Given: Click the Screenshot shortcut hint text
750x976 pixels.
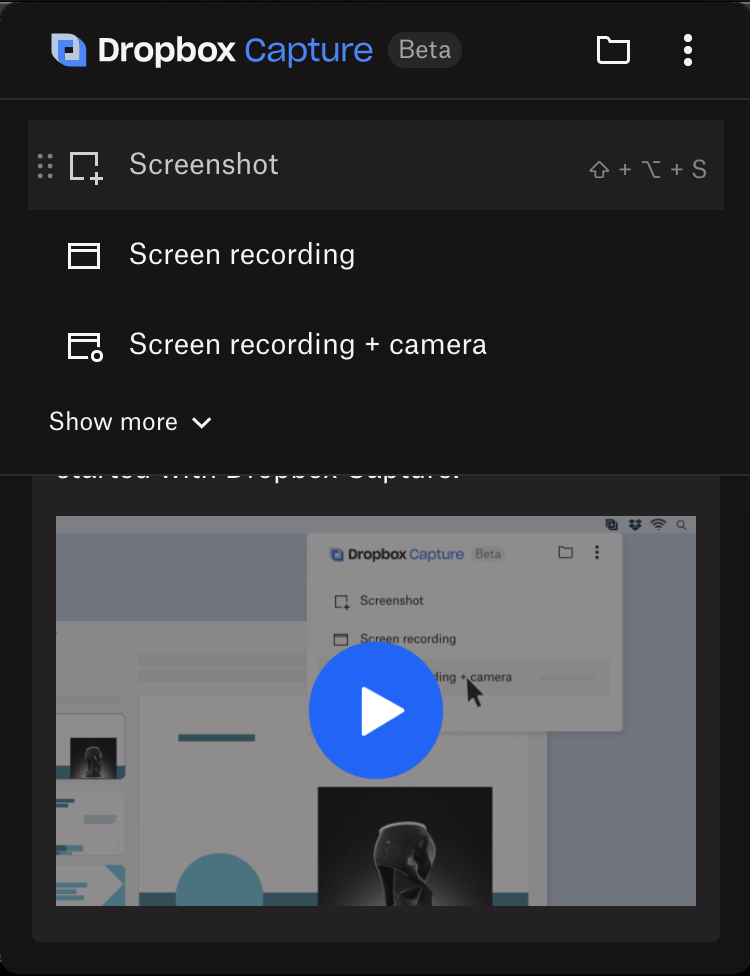Looking at the screenshot, I should (x=647, y=169).
